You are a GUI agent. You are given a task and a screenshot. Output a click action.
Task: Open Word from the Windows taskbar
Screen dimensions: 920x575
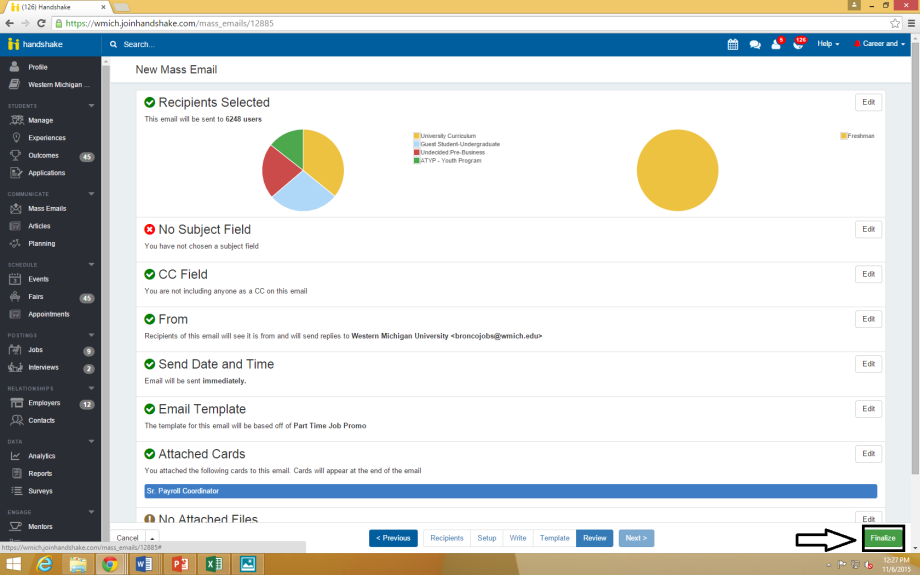(x=144, y=564)
